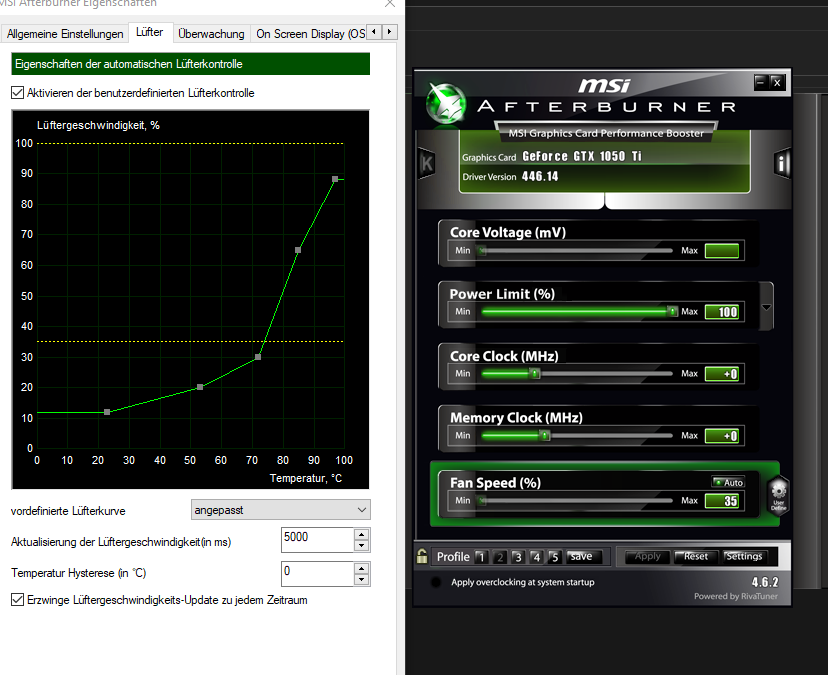Click the Temperatur Hysterese input field
The width and height of the screenshot is (828, 675).
(x=317, y=574)
